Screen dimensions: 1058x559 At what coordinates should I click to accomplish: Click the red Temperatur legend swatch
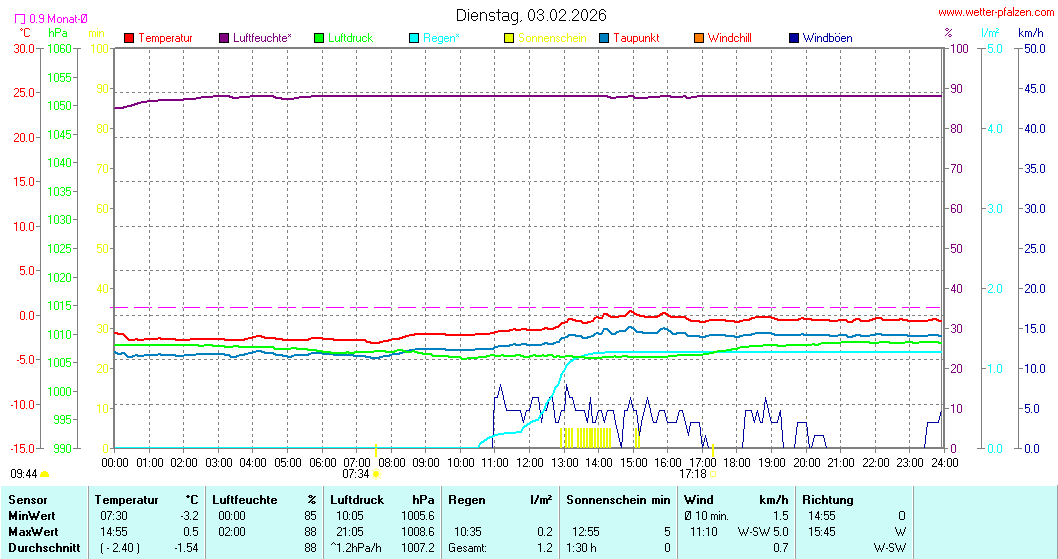pos(129,38)
